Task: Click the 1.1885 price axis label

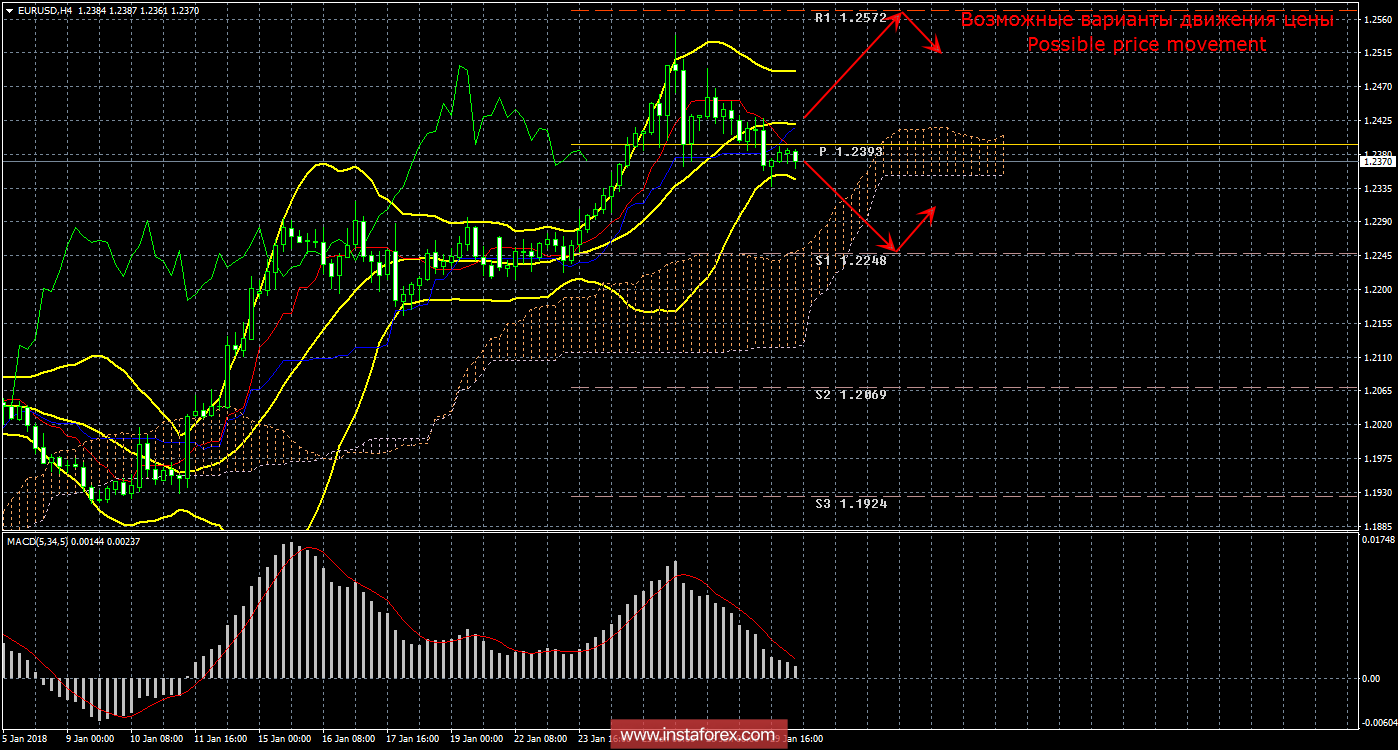Action: pyautogui.click(x=1377, y=527)
